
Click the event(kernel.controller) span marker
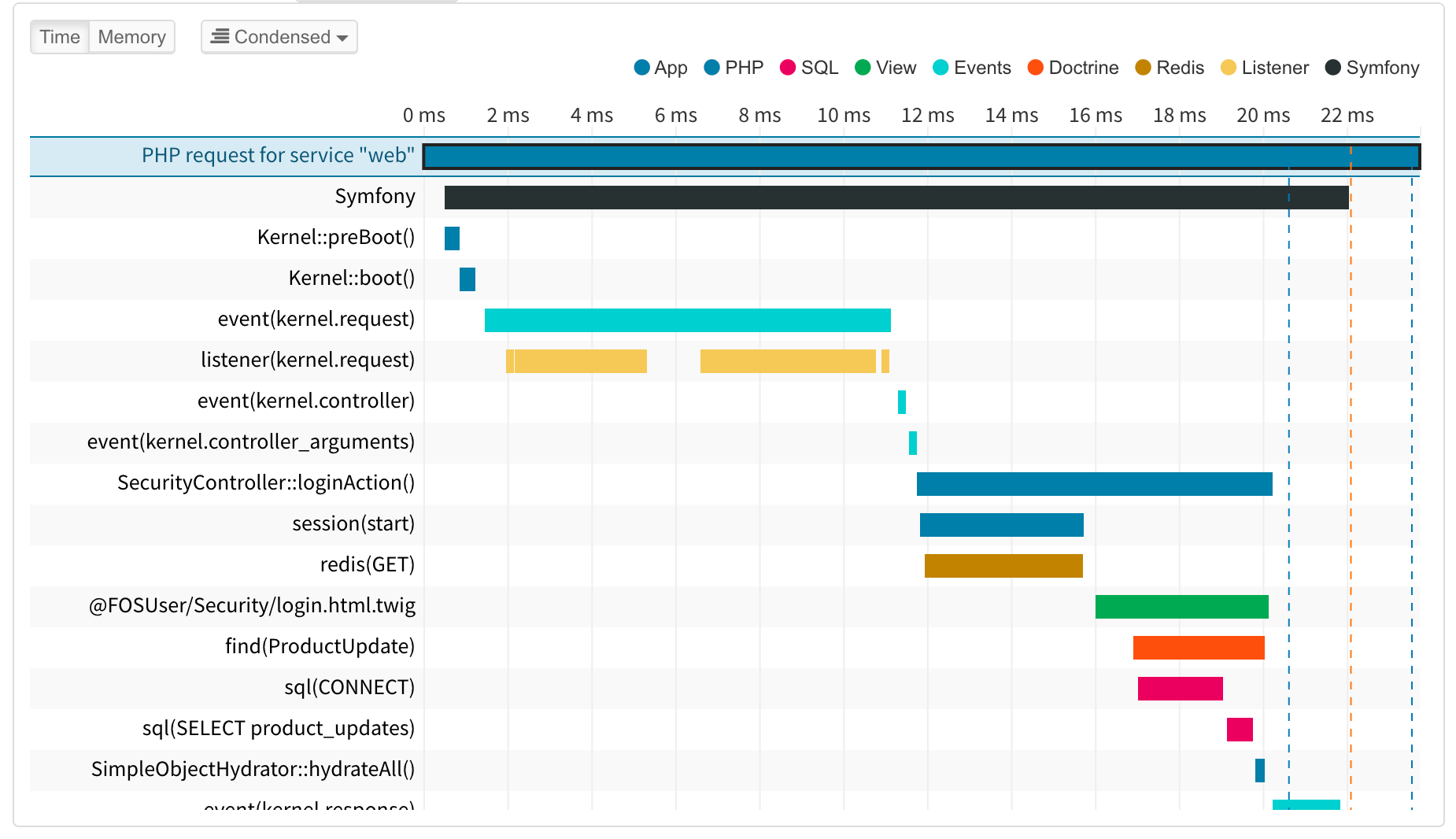coord(902,402)
